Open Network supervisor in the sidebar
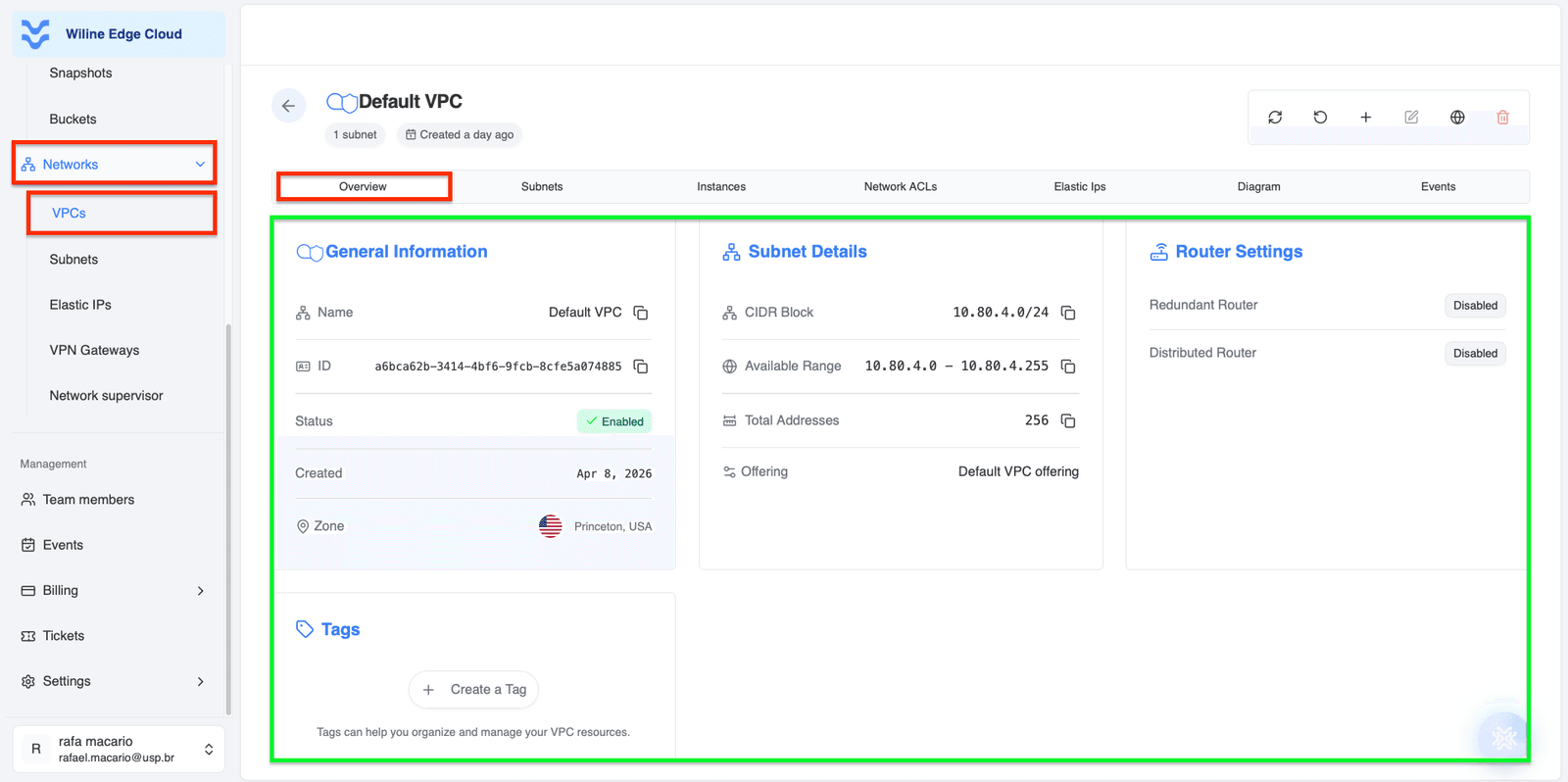Image resolution: width=1568 pixels, height=782 pixels. tap(106, 396)
